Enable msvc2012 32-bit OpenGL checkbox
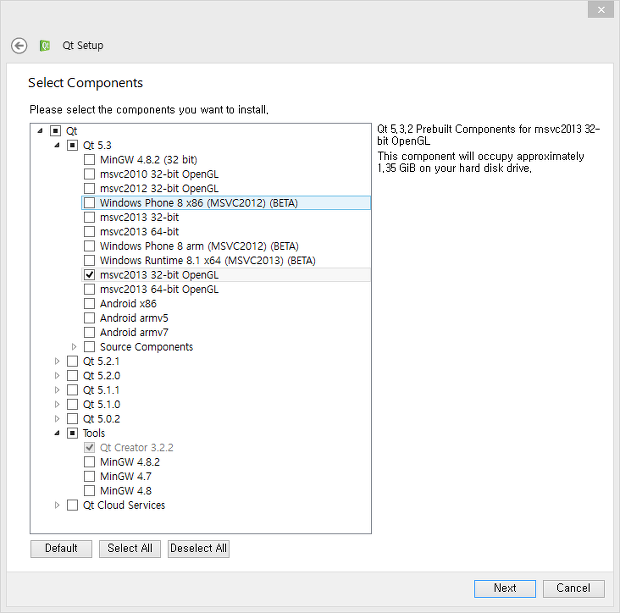This screenshot has width=620, height=613. (89, 188)
